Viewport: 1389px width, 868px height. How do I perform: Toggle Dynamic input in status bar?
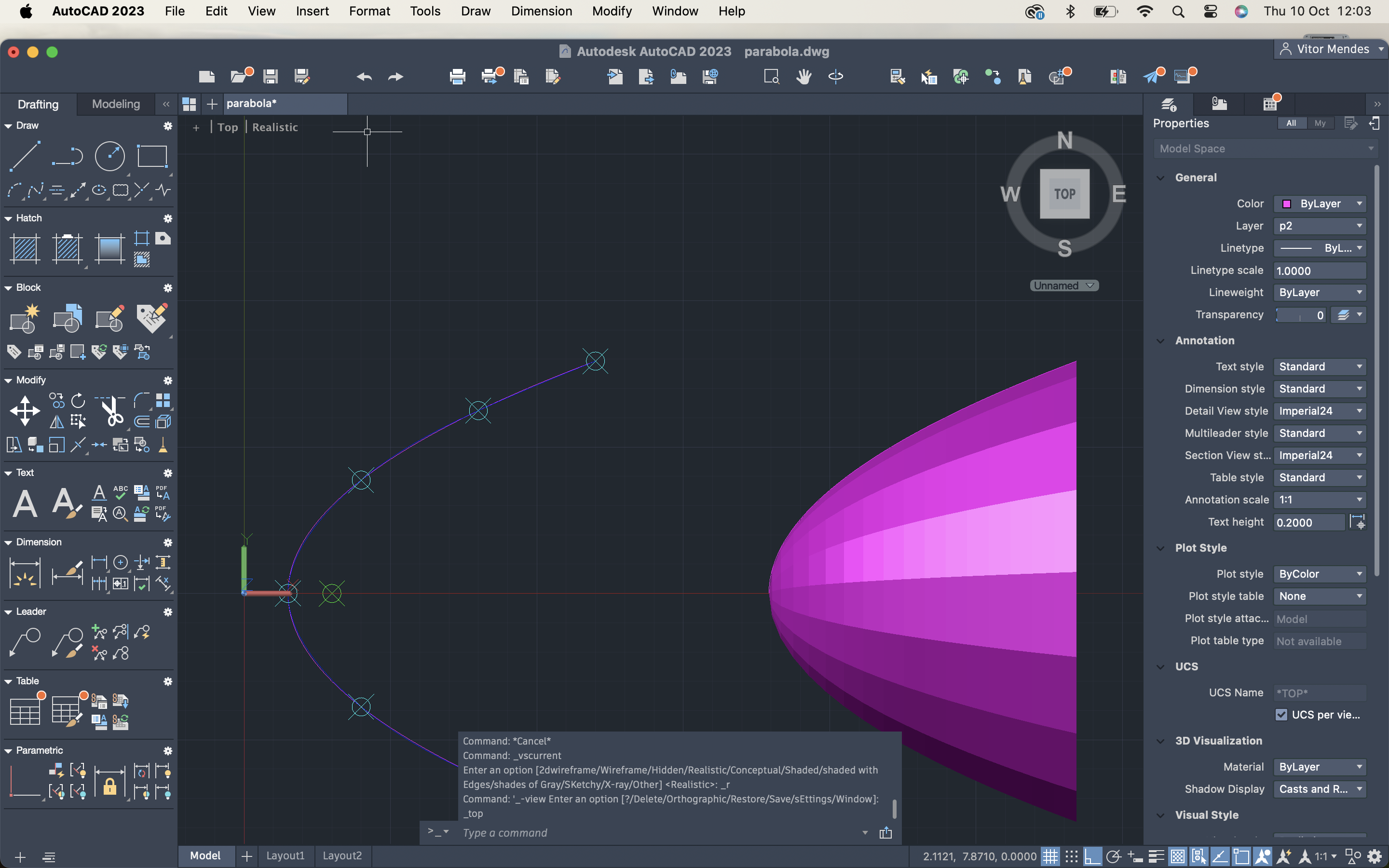(1135, 856)
